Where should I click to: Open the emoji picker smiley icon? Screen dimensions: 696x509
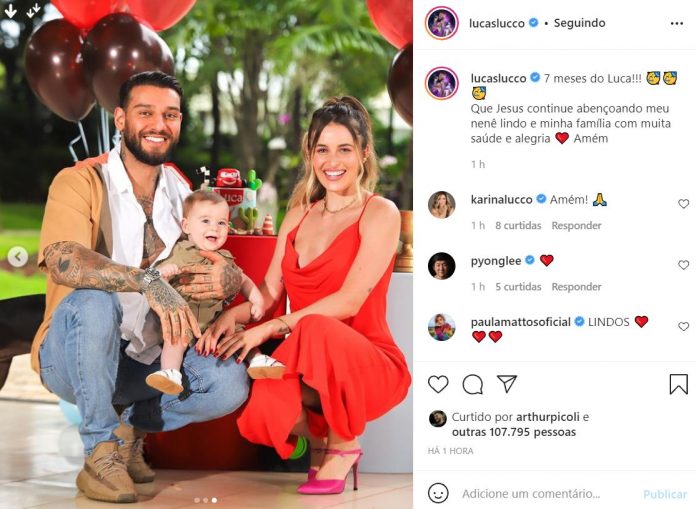tap(438, 493)
